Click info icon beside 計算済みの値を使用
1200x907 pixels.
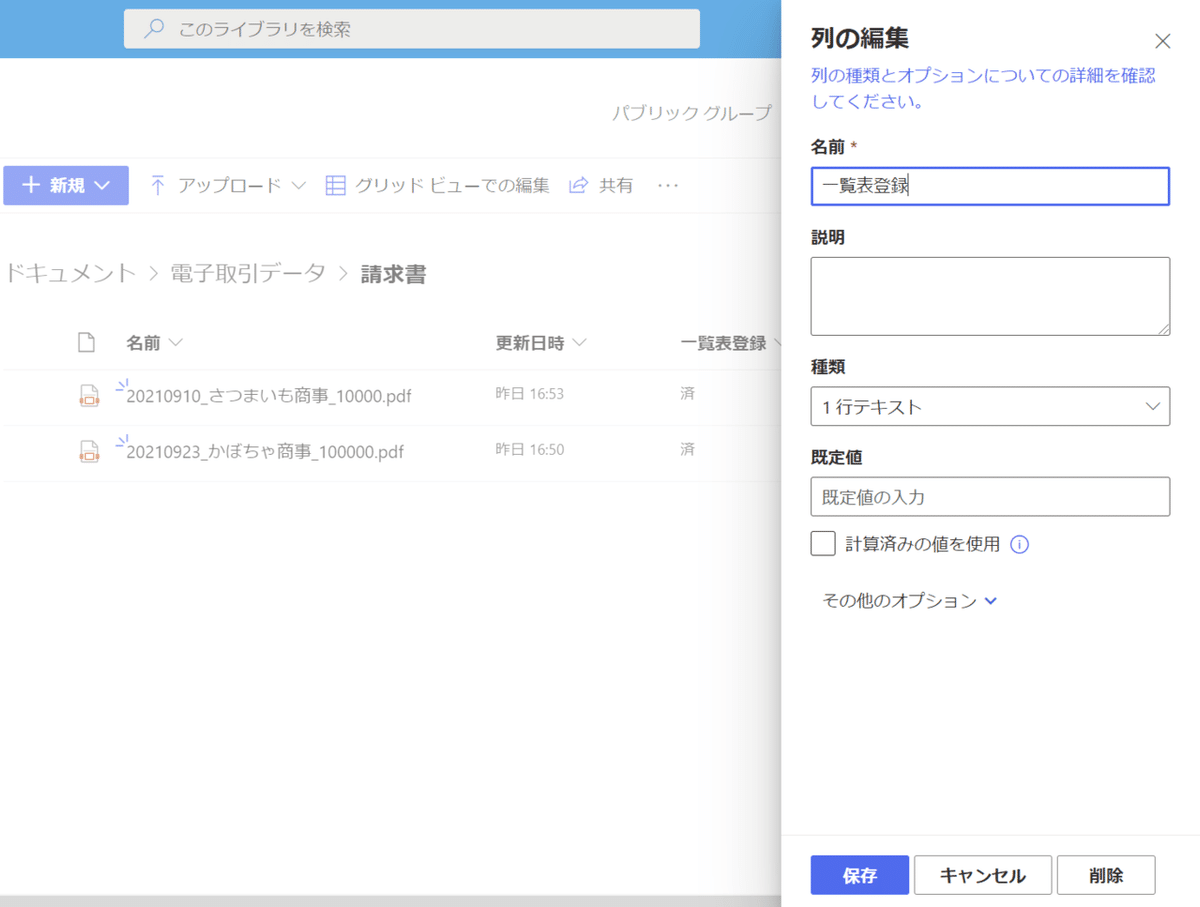pyautogui.click(x=1018, y=543)
